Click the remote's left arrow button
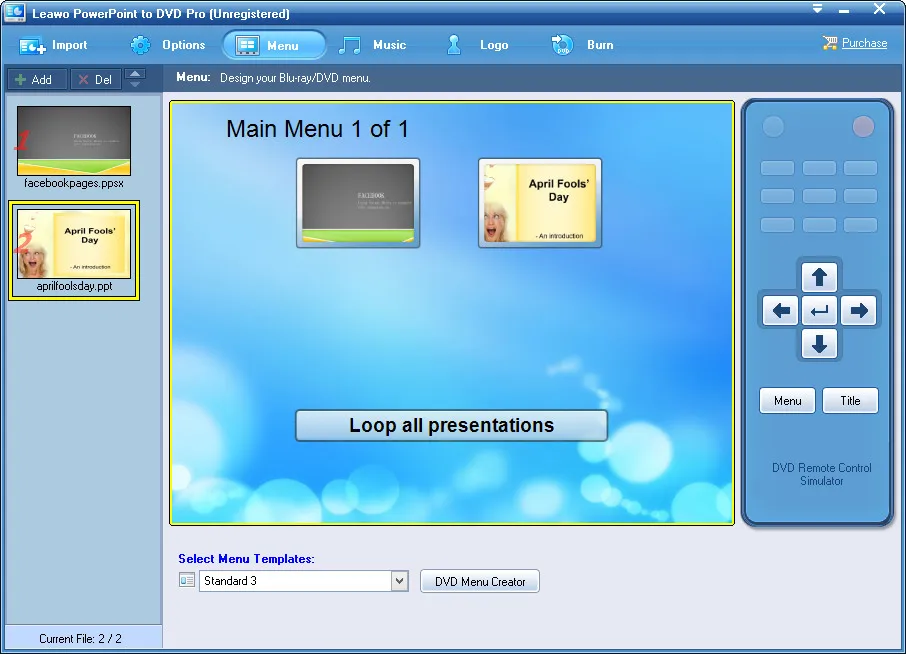This screenshot has width=906, height=654. coord(781,311)
